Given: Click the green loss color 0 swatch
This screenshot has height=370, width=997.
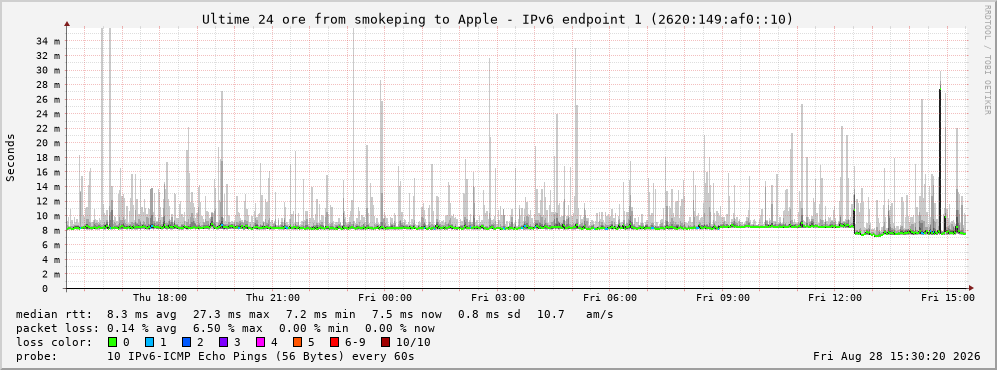Looking at the screenshot, I should click(x=113, y=342).
